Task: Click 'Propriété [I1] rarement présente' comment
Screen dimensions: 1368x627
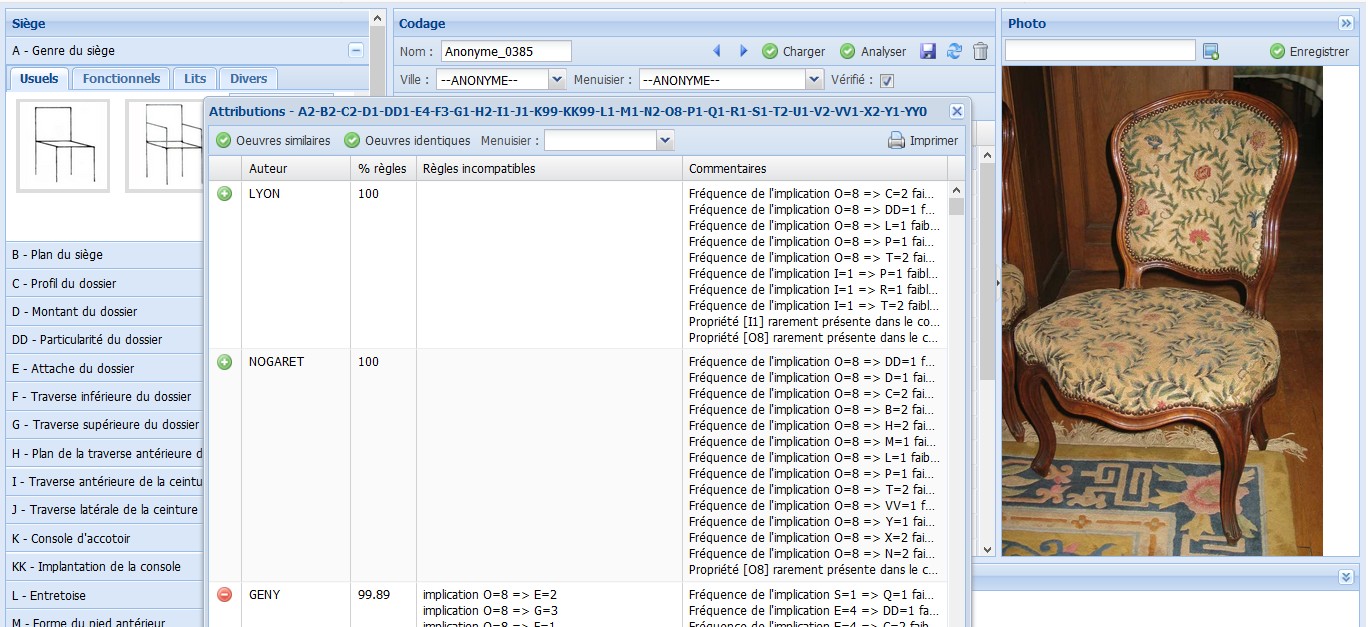Action: click(814, 322)
